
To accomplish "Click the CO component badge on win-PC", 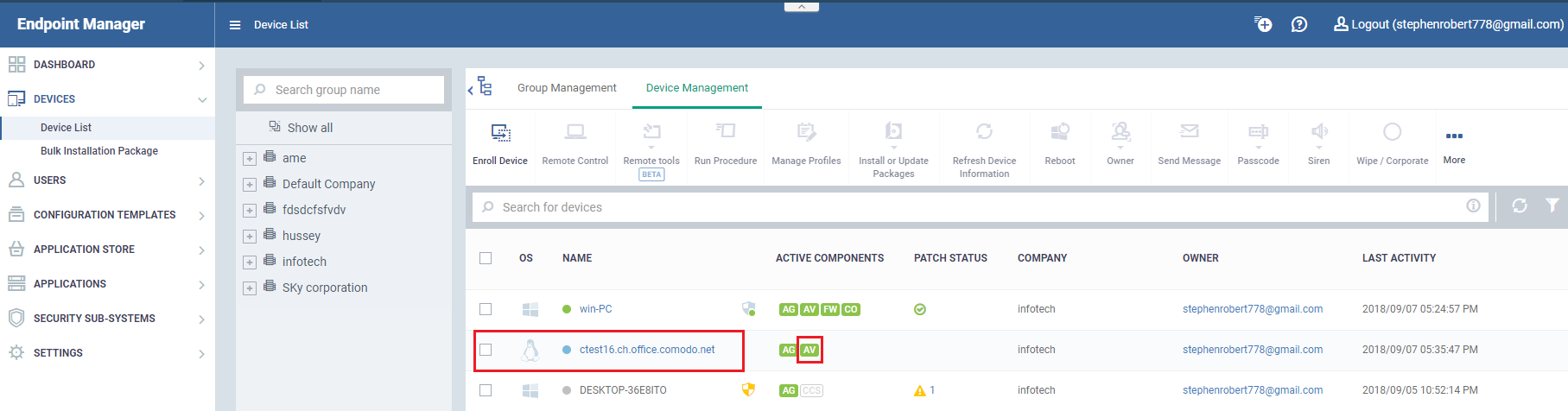I will coord(851,309).
